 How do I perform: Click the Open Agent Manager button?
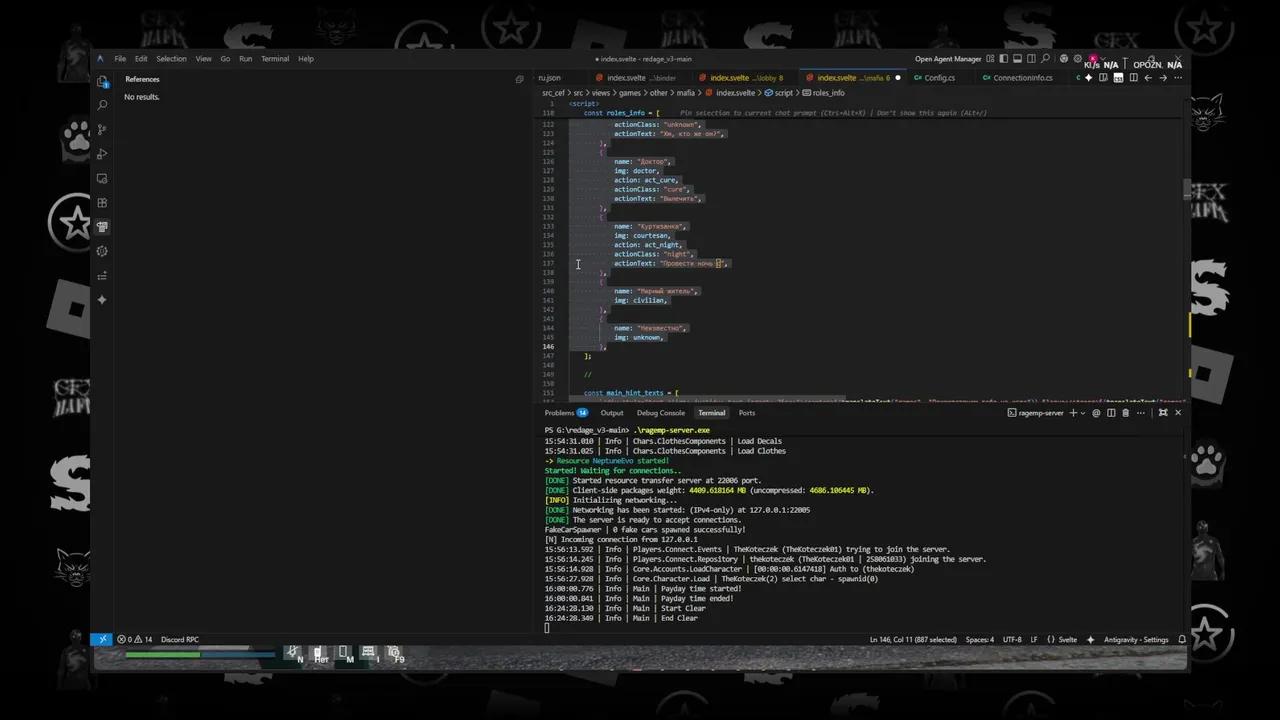click(947, 59)
